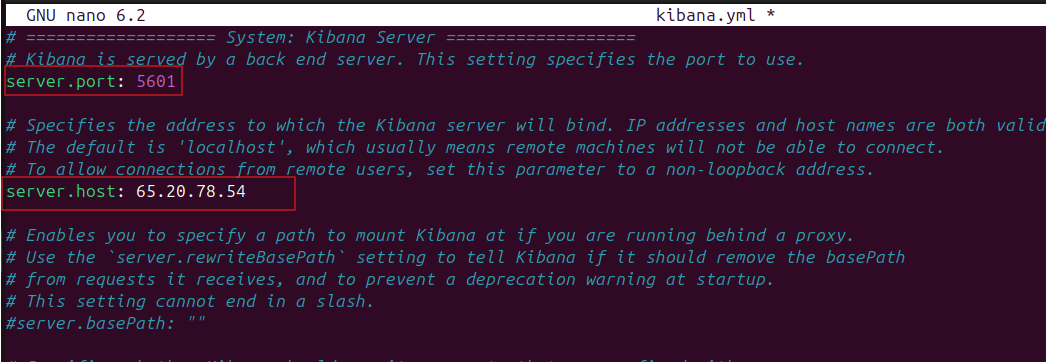Click comment about deprecation warning at startup

point(390,279)
